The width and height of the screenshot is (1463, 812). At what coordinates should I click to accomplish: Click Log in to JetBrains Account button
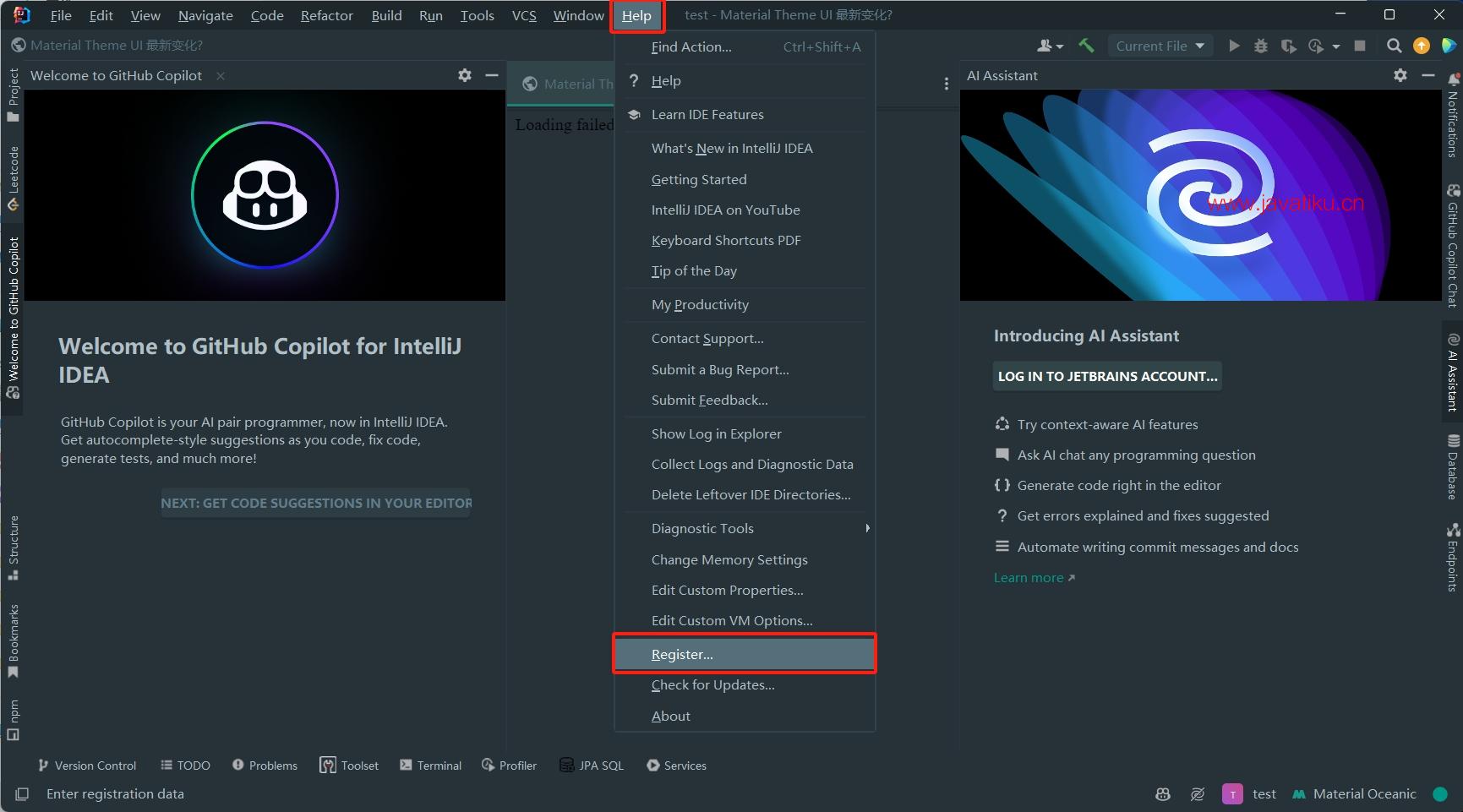click(1107, 376)
